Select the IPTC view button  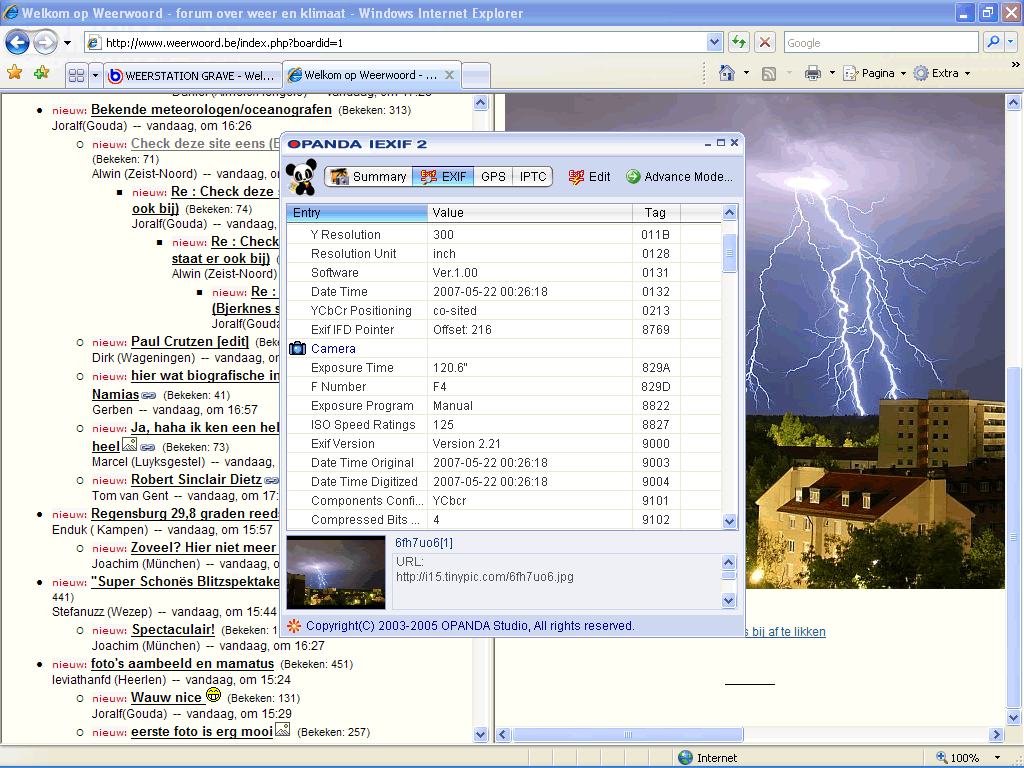[x=533, y=176]
